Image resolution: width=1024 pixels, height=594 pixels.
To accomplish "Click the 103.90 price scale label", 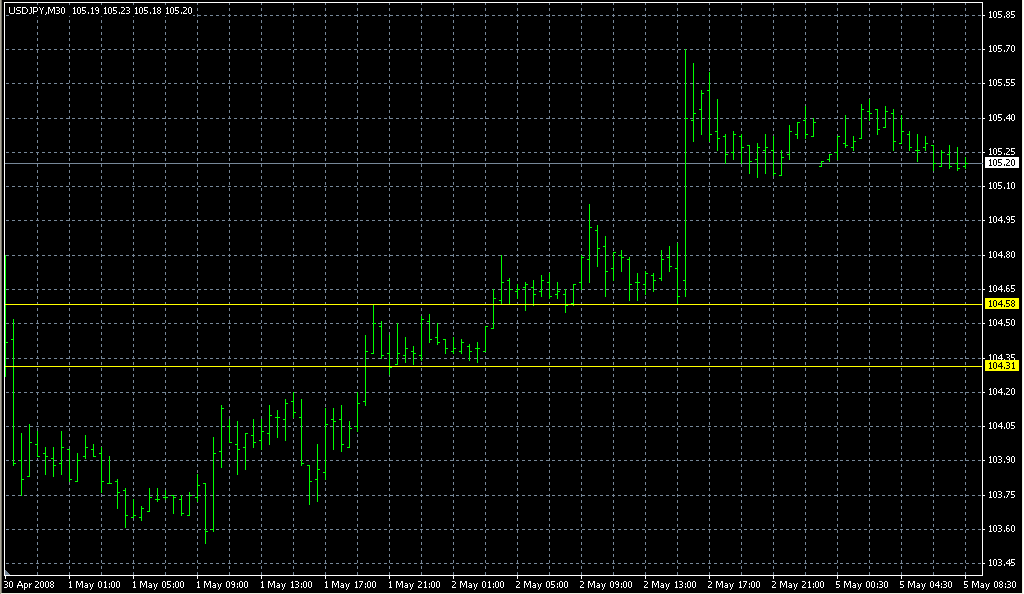I will 1001,460.
